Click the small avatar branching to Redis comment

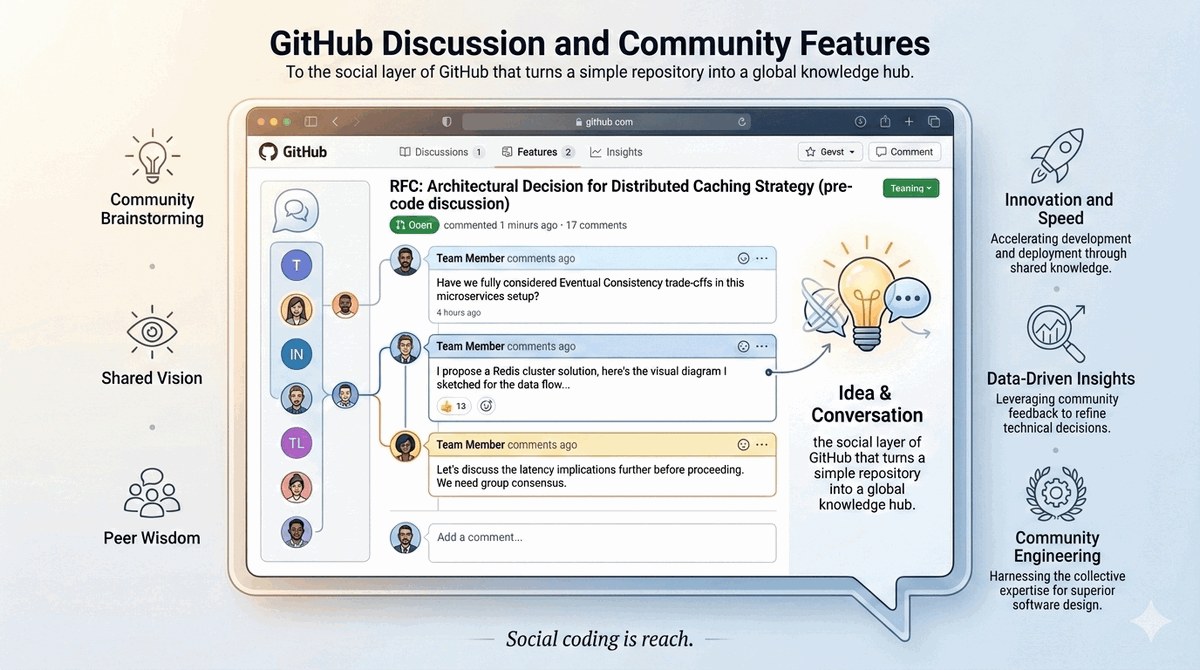345,394
